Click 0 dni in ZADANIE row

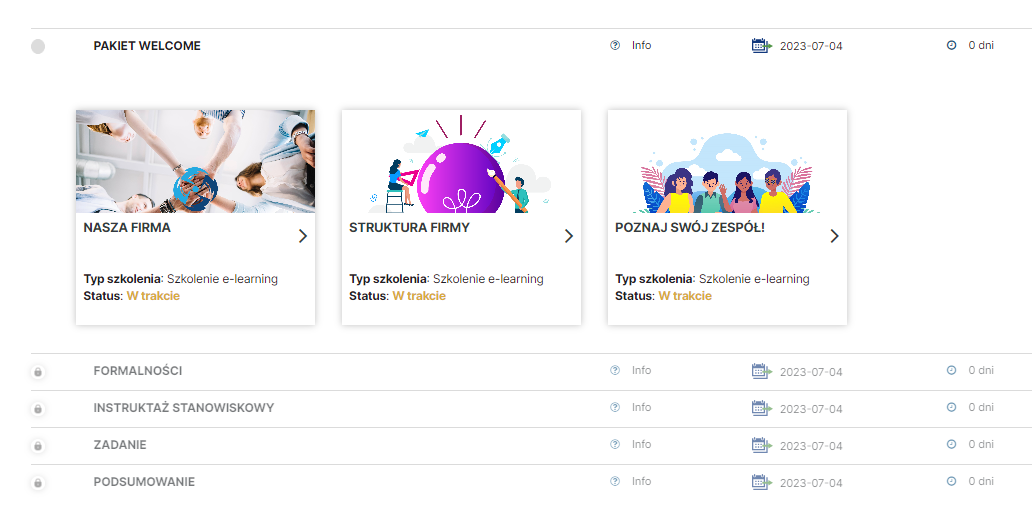click(x=981, y=444)
